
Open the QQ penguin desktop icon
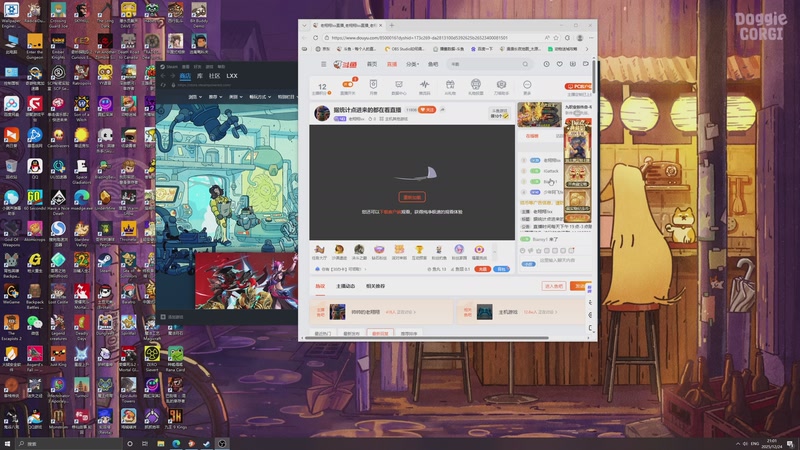[35, 167]
